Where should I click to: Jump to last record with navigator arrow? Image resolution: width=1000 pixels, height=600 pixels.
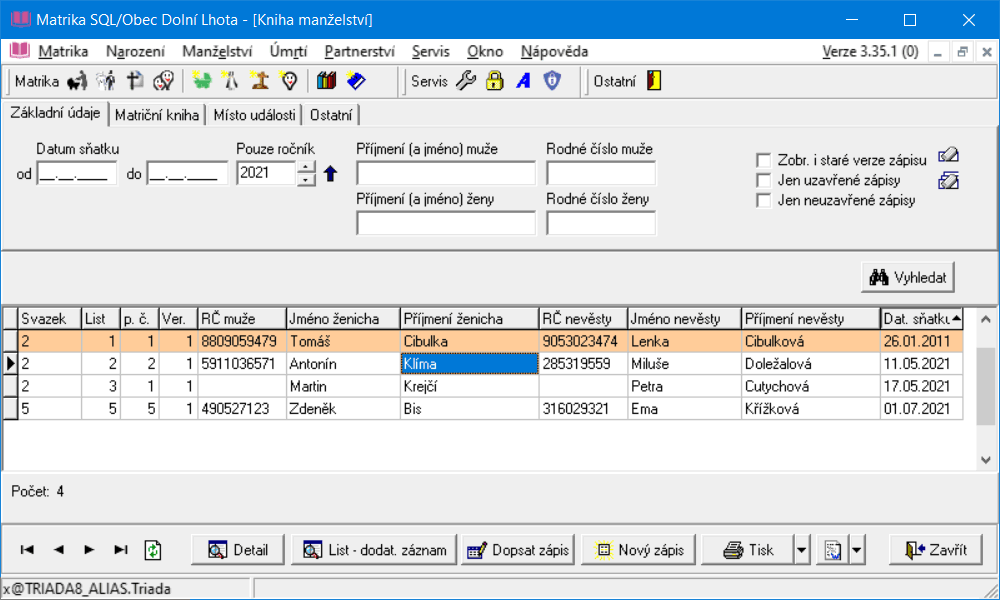click(121, 549)
